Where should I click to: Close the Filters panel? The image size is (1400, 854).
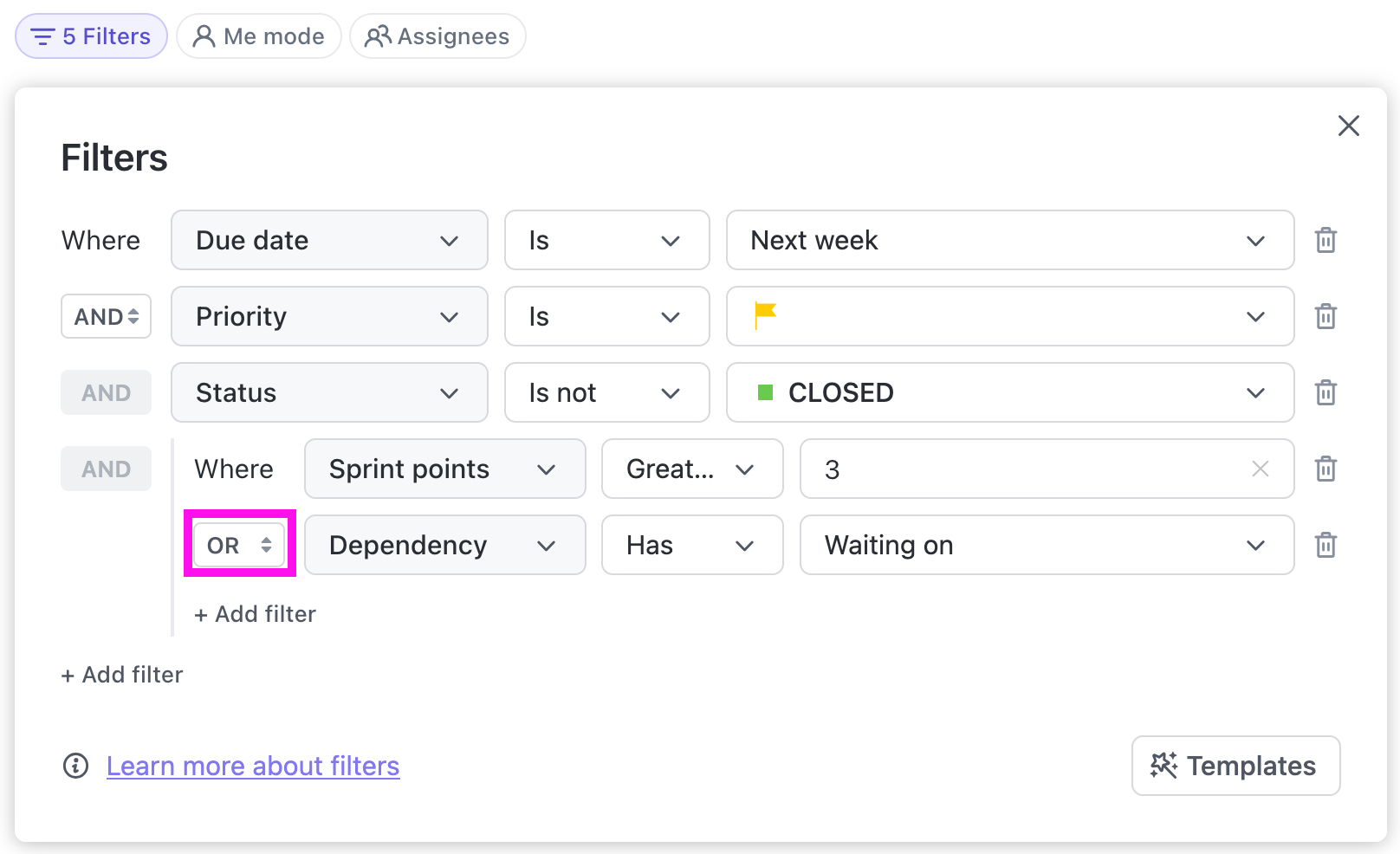pyautogui.click(x=1348, y=126)
